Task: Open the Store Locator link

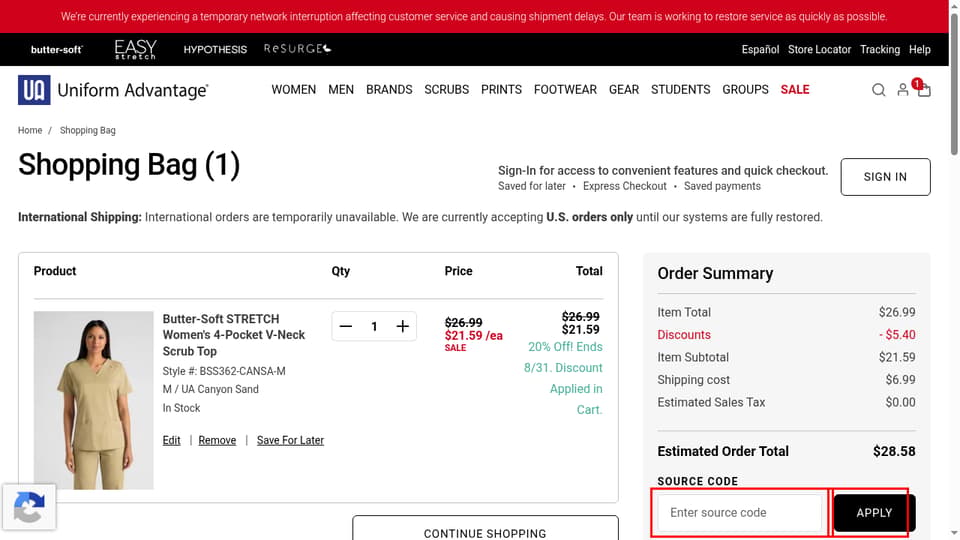Action: point(819,50)
